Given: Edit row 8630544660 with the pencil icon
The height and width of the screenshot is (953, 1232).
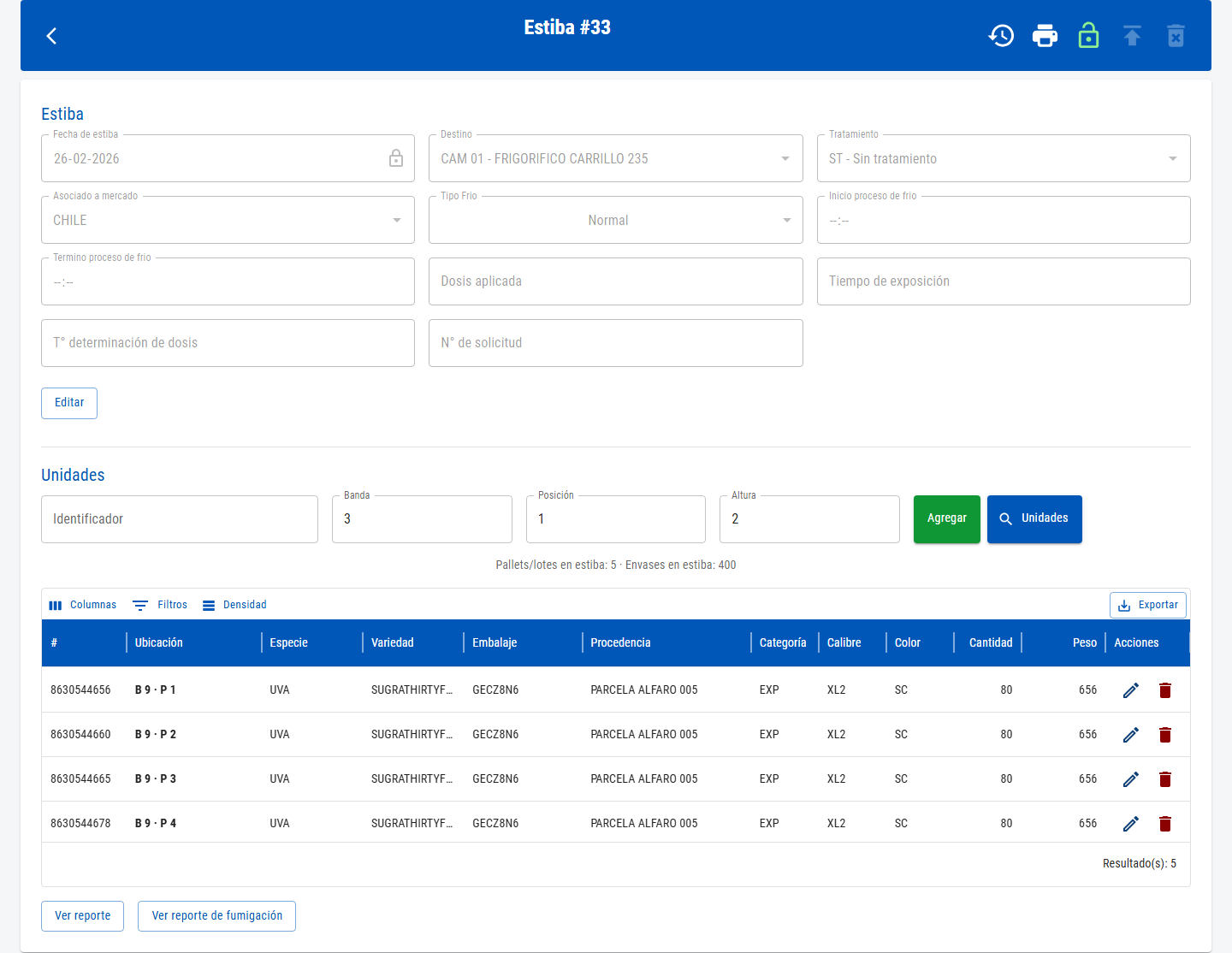Looking at the screenshot, I should 1131,735.
